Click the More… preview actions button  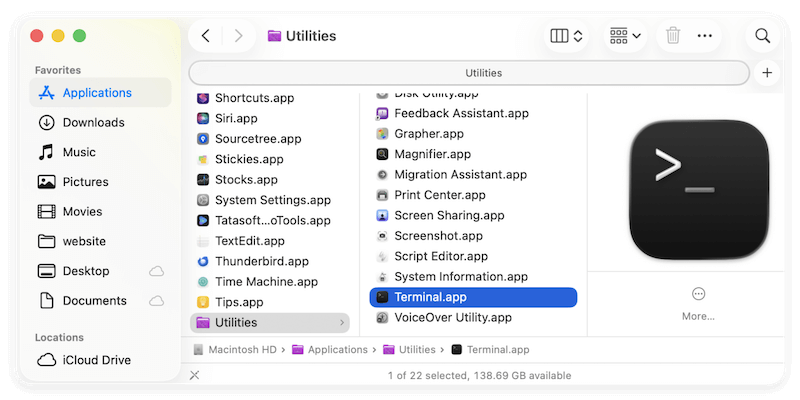click(698, 304)
